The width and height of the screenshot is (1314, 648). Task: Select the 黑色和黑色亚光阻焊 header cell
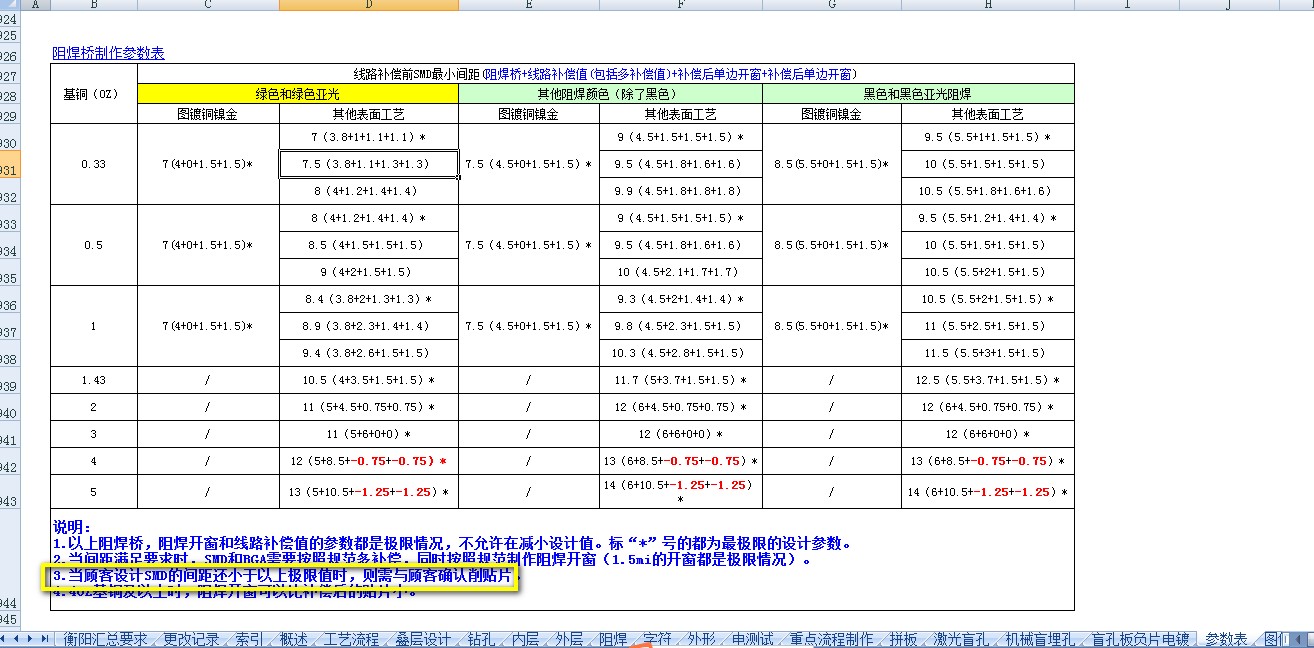click(x=918, y=94)
